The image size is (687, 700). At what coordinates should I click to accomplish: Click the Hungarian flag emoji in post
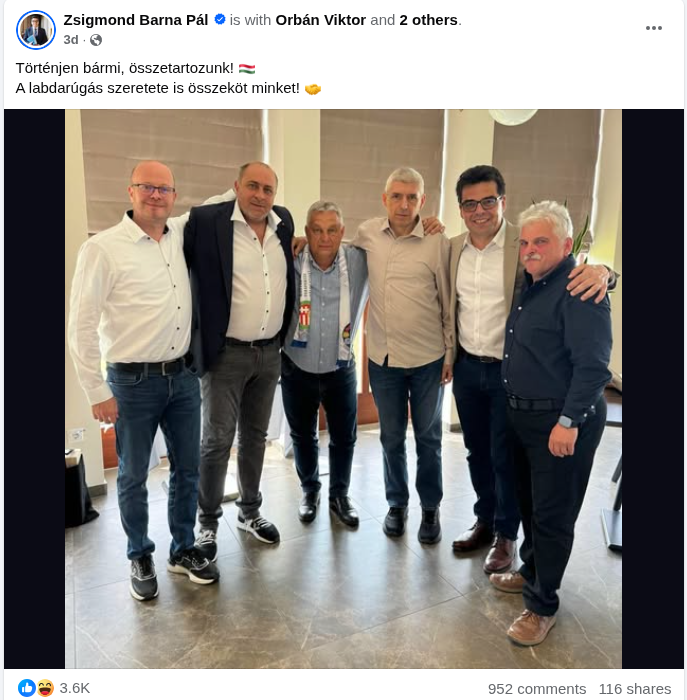[247, 69]
